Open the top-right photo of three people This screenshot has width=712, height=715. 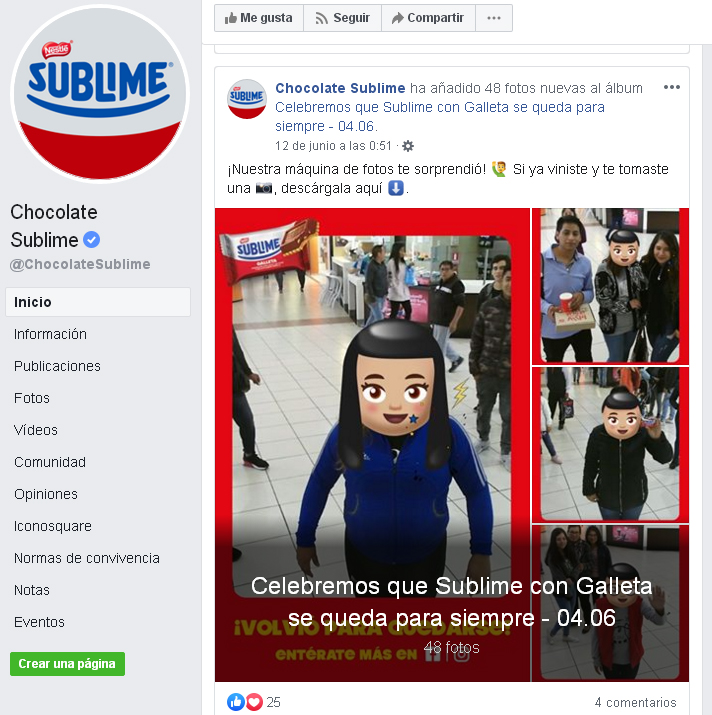(610, 286)
